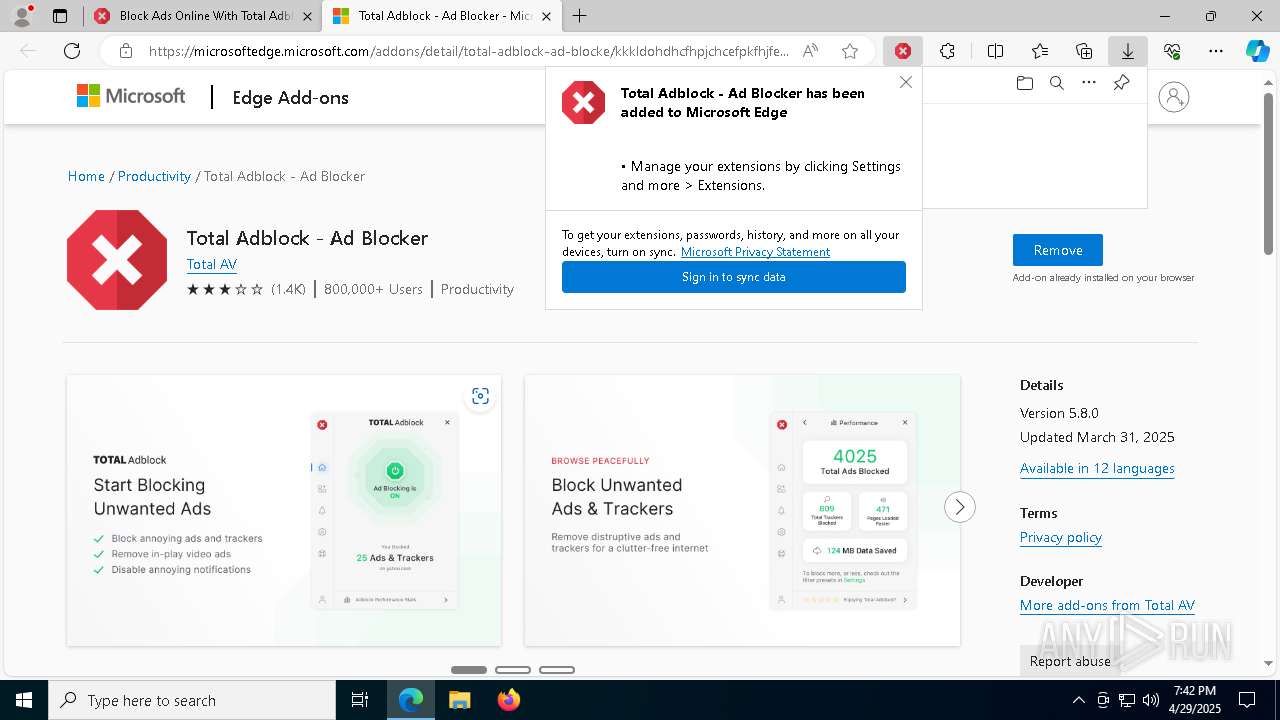Open Total Adblock extension toolbar icon

[903, 51]
